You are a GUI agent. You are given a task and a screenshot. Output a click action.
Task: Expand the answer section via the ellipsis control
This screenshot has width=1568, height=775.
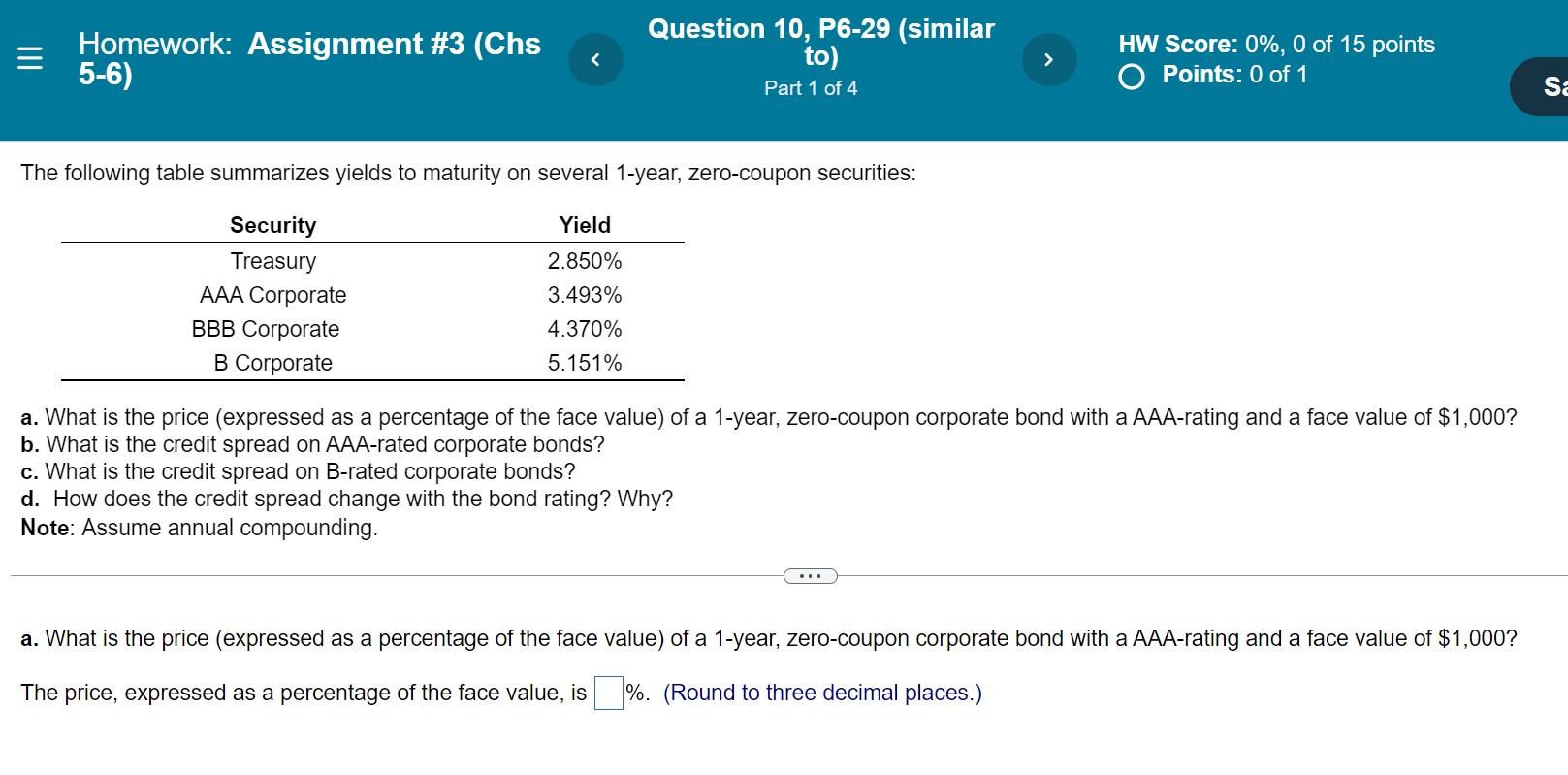[x=810, y=576]
